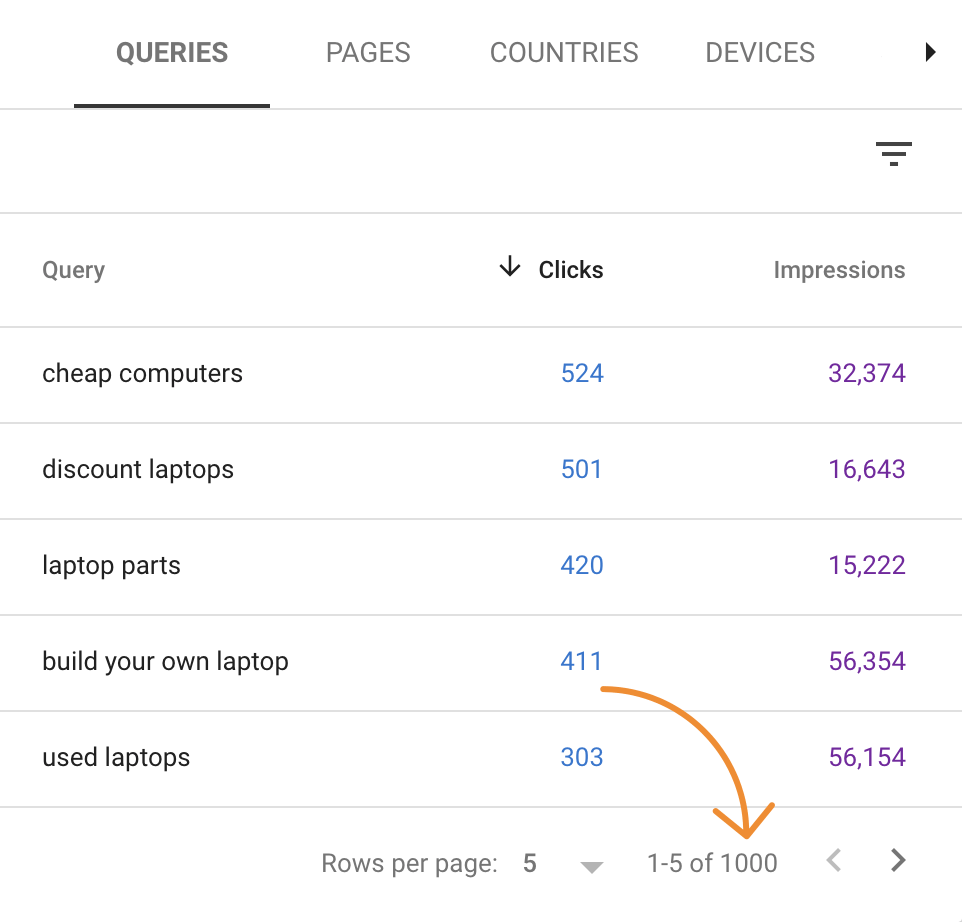Switch to the Queries tab
Image resolution: width=962 pixels, height=922 pixels.
click(x=172, y=53)
